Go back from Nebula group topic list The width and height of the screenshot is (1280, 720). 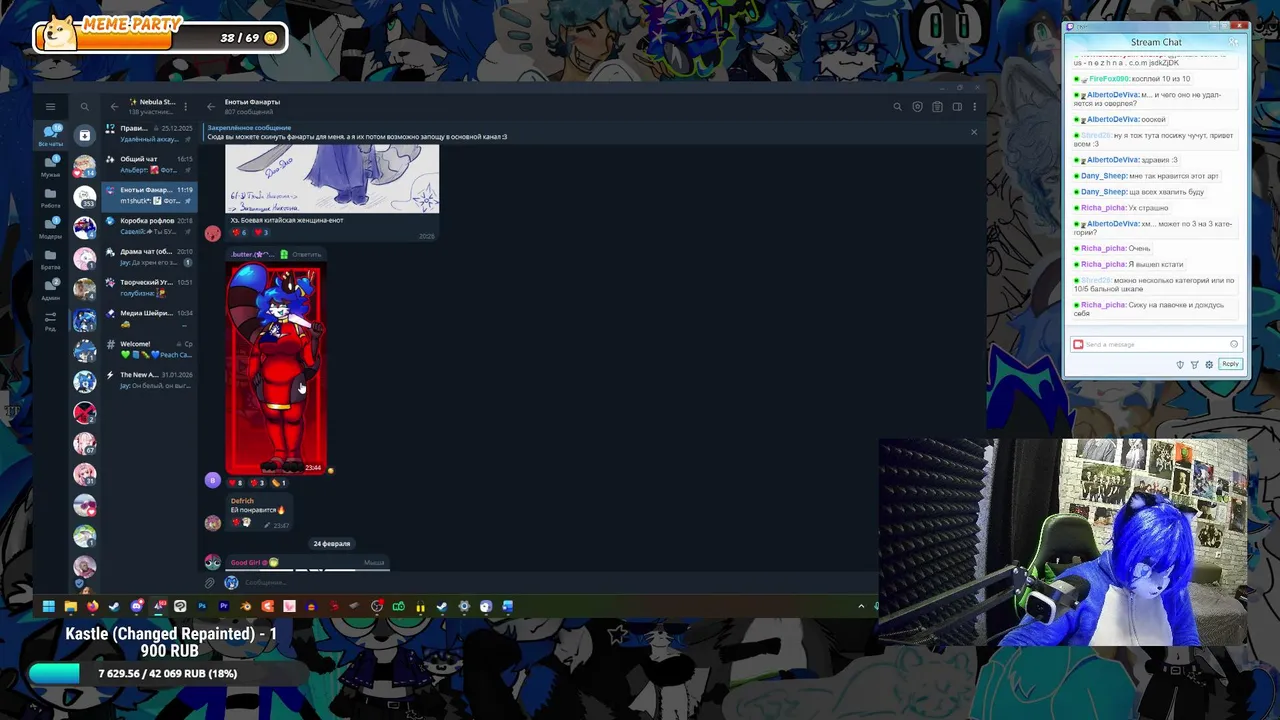(114, 106)
